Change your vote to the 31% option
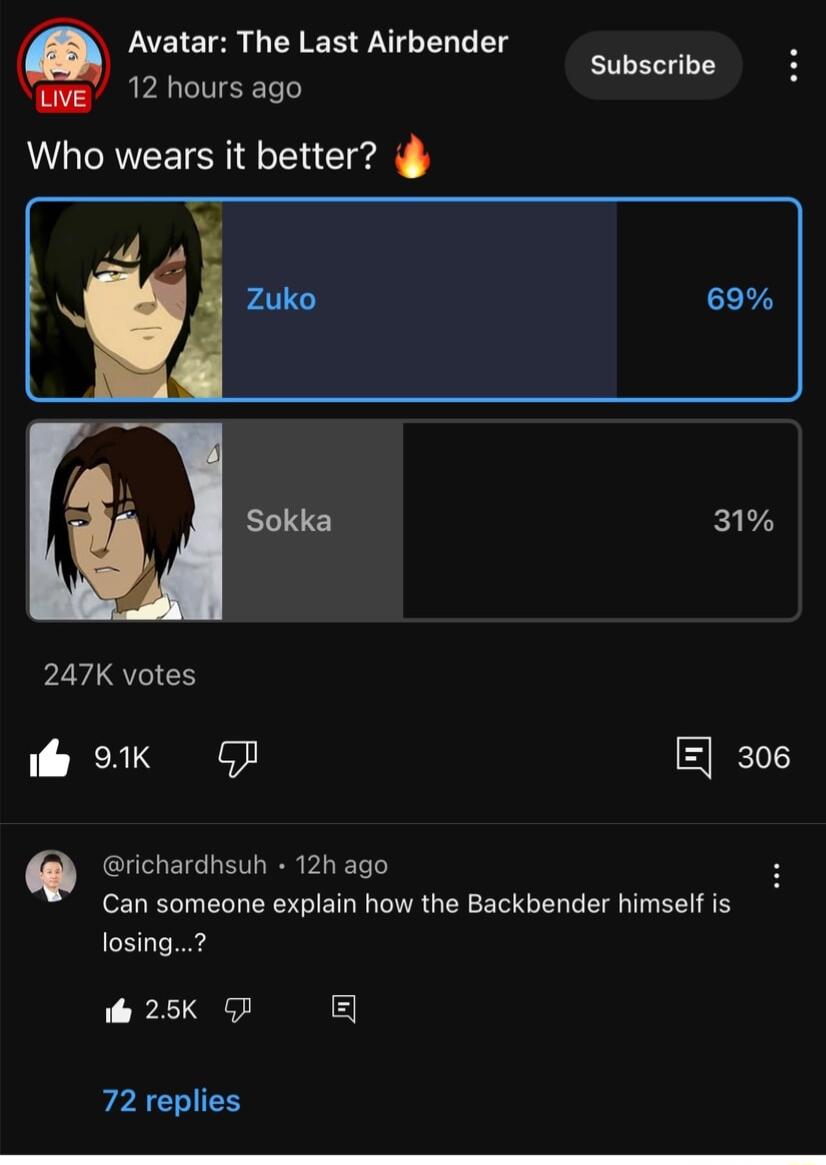The height and width of the screenshot is (1165, 826). pos(413,519)
